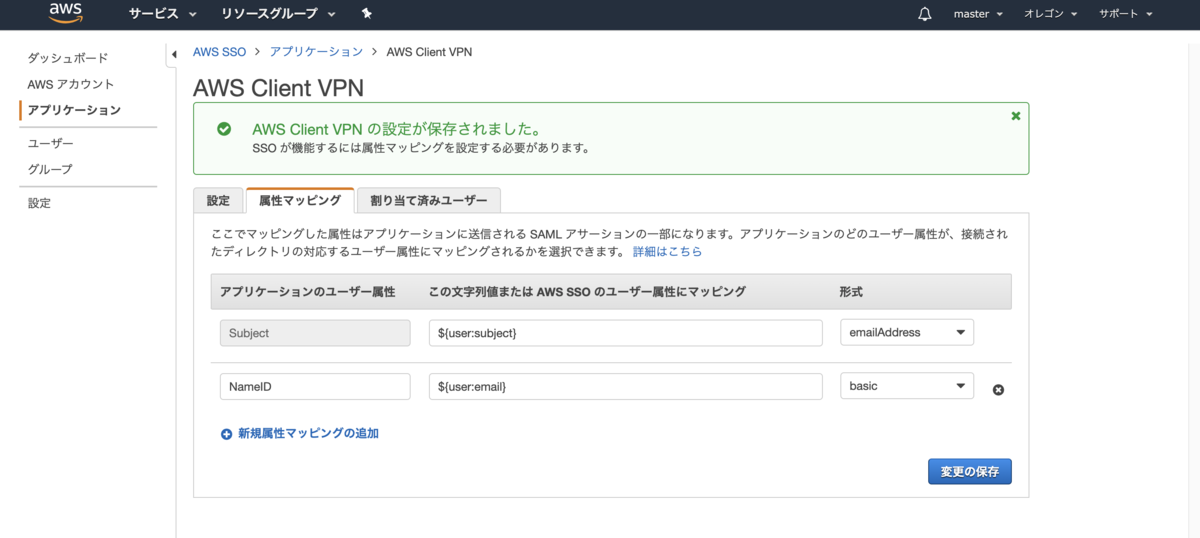The height and width of the screenshot is (538, 1200).
Task: Click the plus icon for new attribute mapping
Action: pyautogui.click(x=226, y=434)
